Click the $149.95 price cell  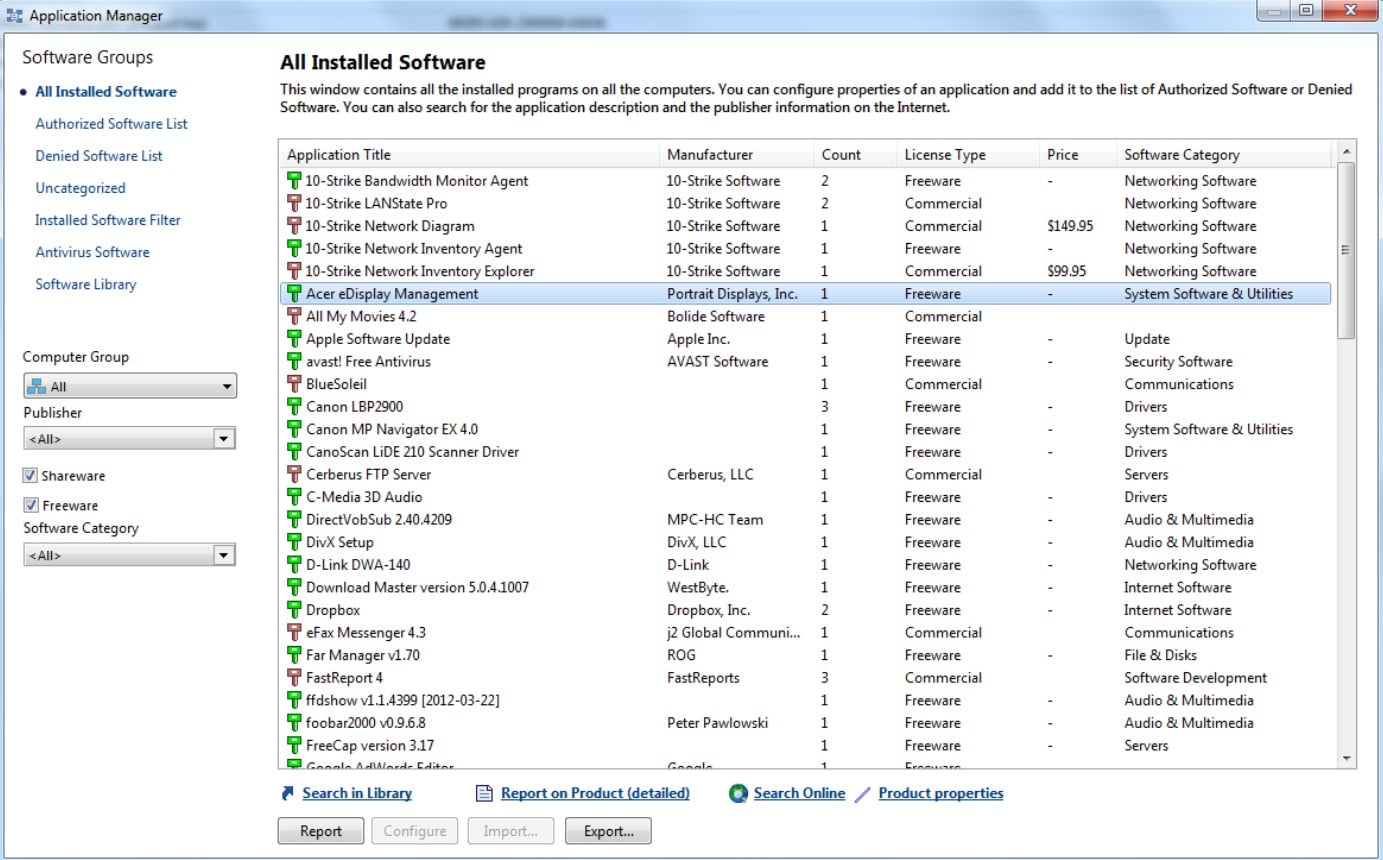[1070, 226]
